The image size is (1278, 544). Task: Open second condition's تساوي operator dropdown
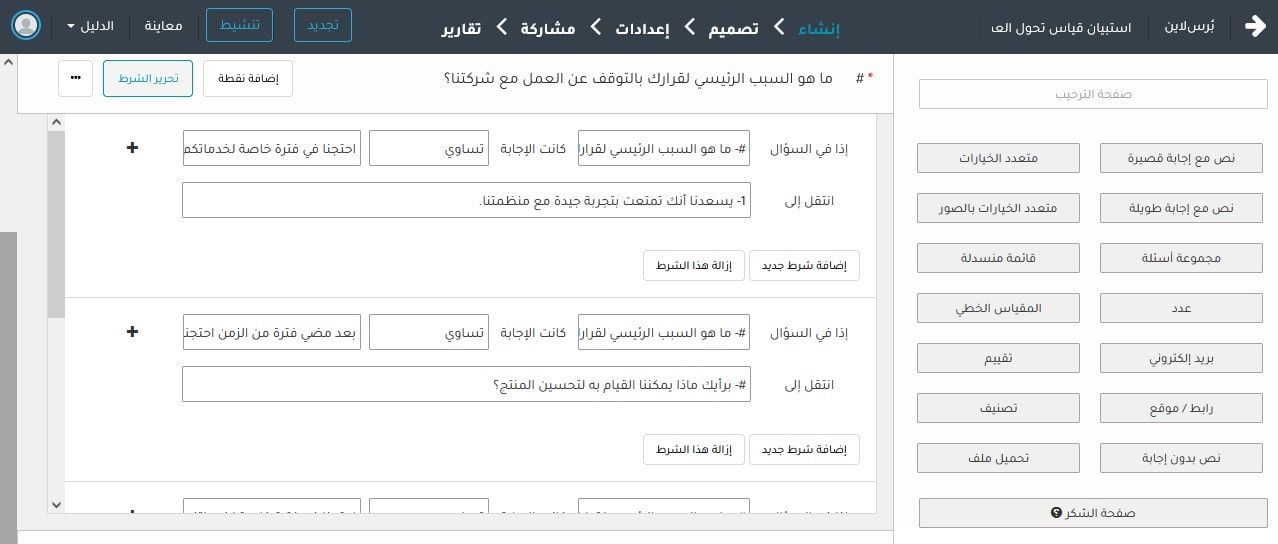(x=429, y=332)
